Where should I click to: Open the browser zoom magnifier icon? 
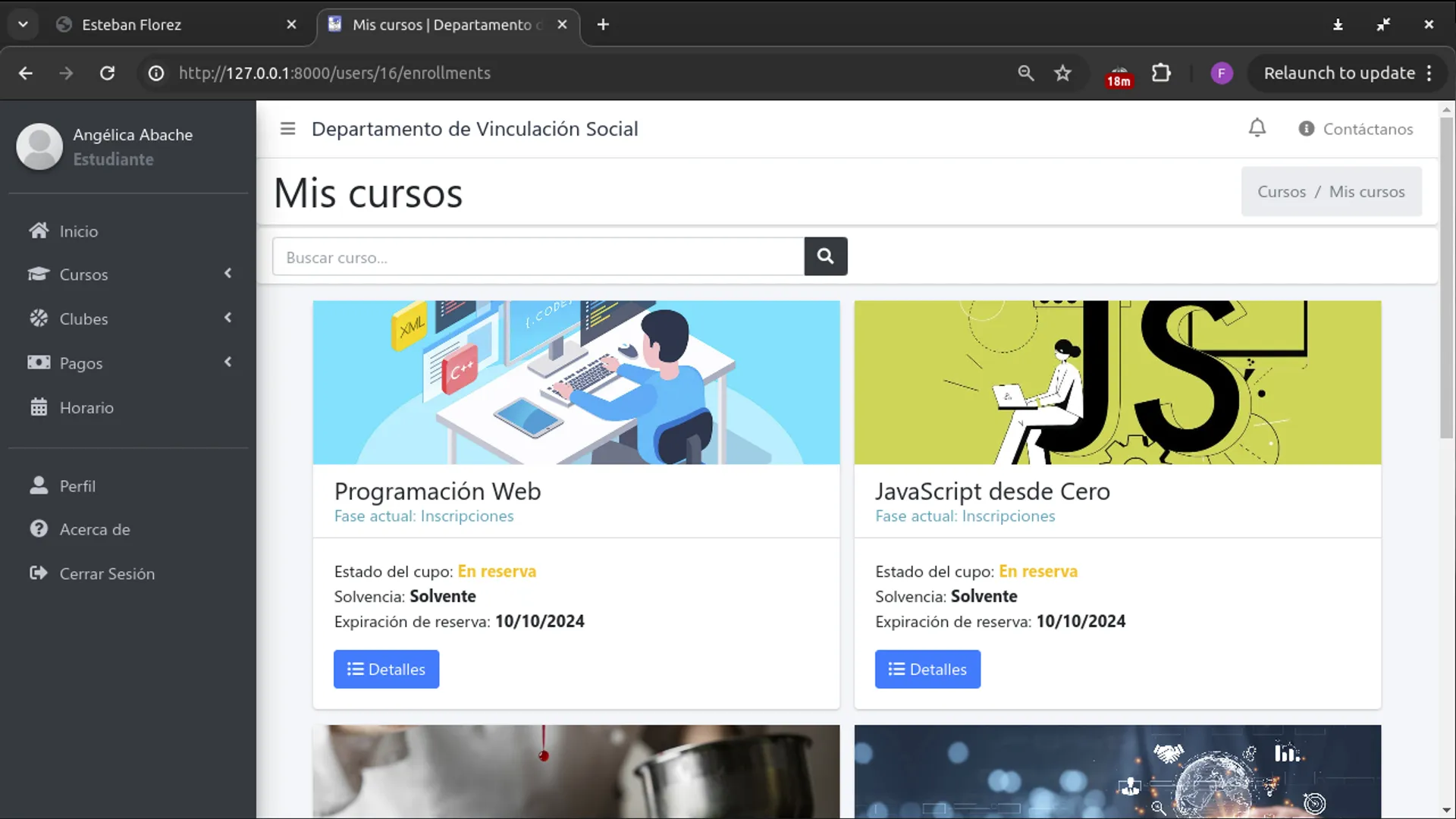point(1026,73)
